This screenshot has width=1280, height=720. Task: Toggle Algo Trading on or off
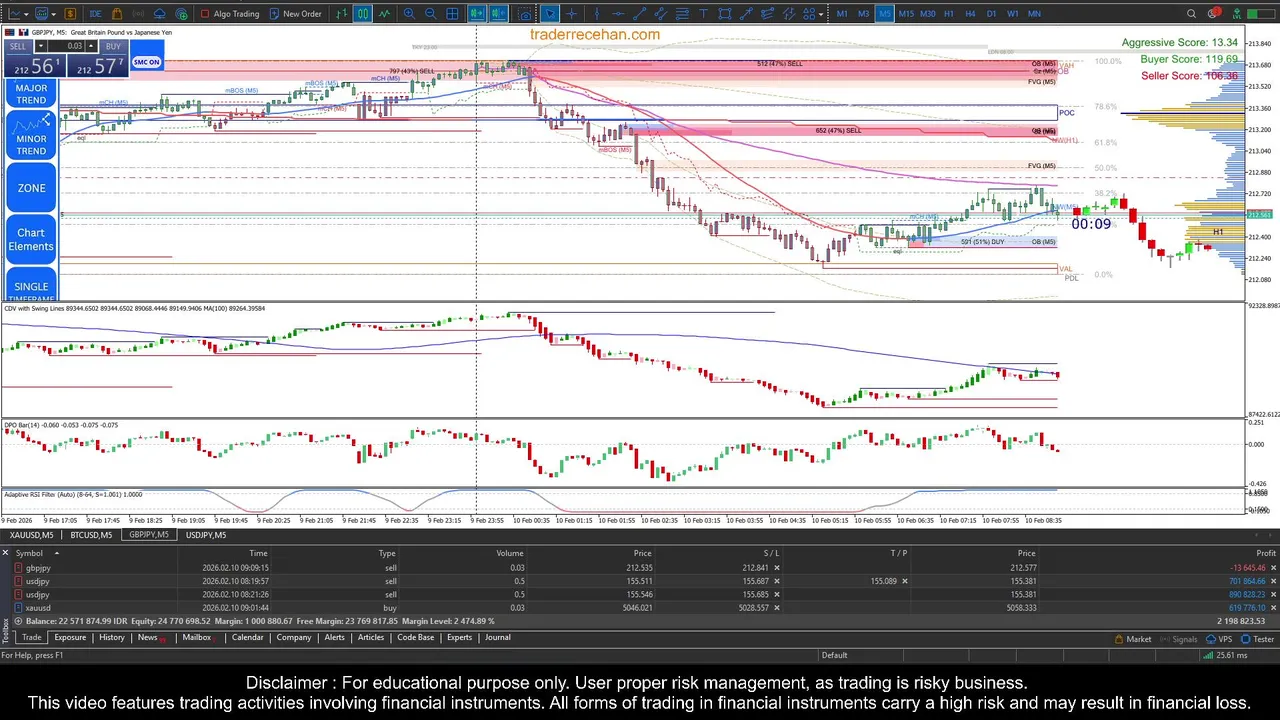[230, 14]
